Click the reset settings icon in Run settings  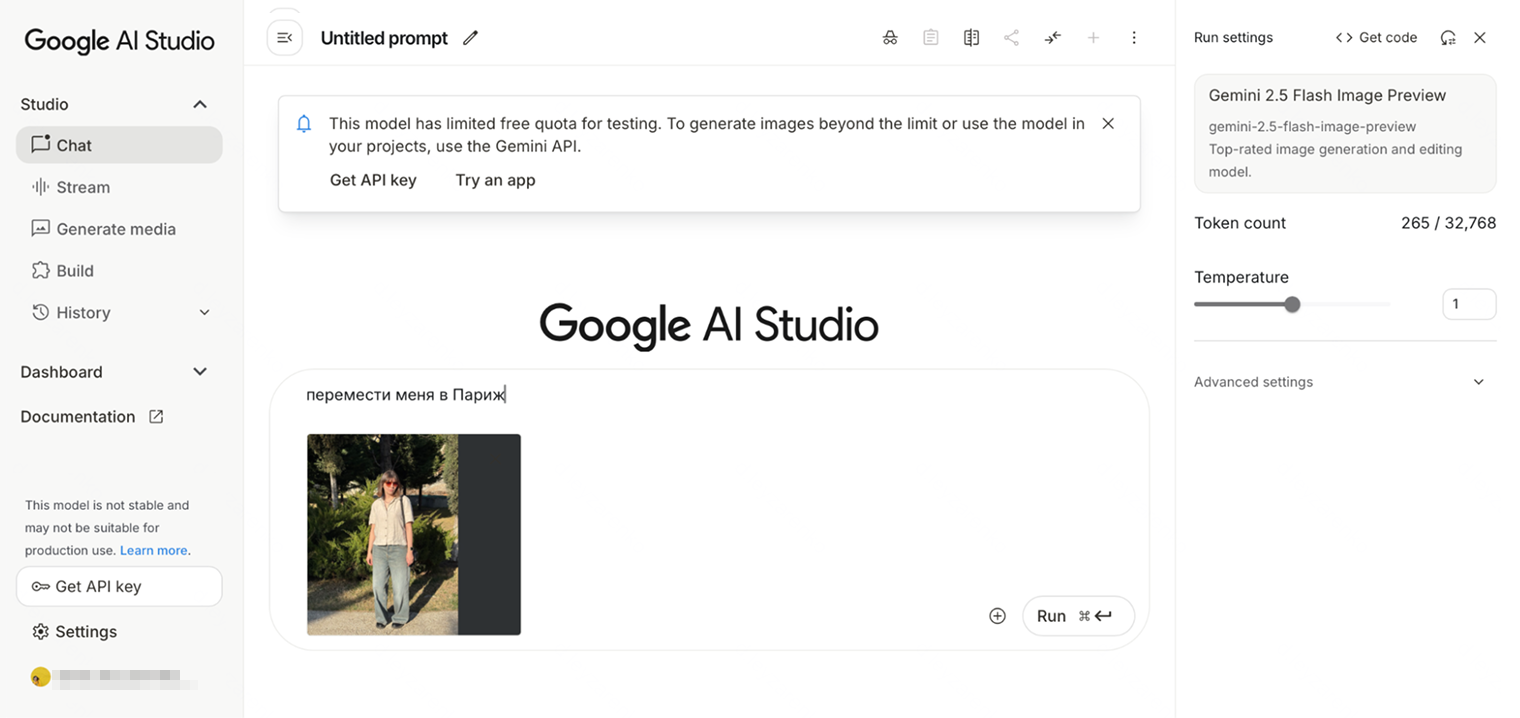tap(1448, 38)
